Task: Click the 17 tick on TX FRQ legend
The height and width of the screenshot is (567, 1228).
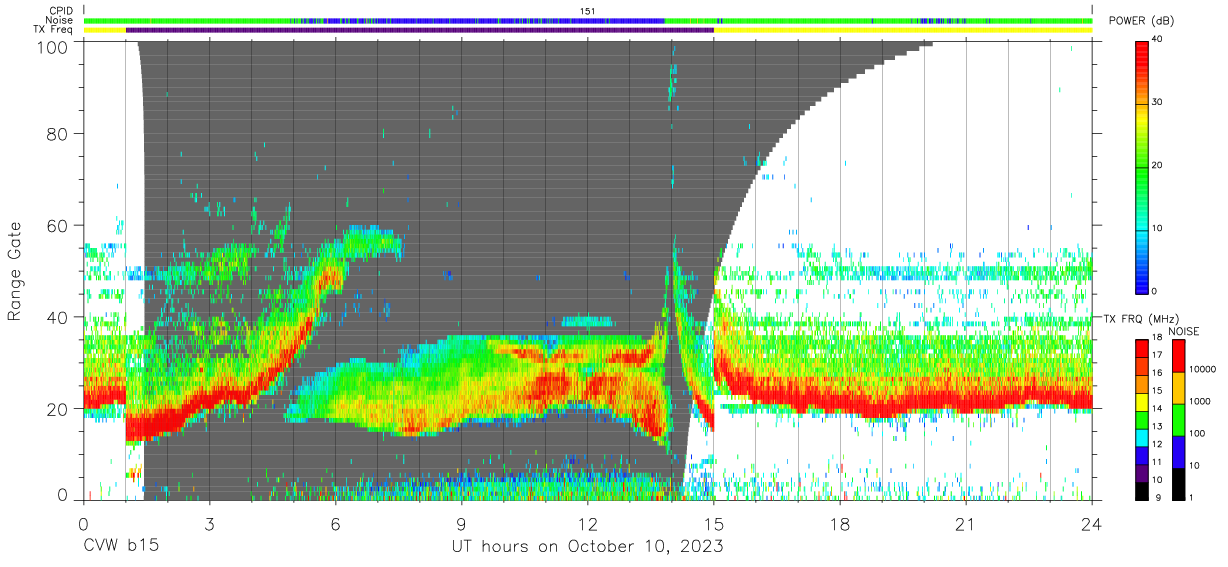Action: click(x=1158, y=355)
